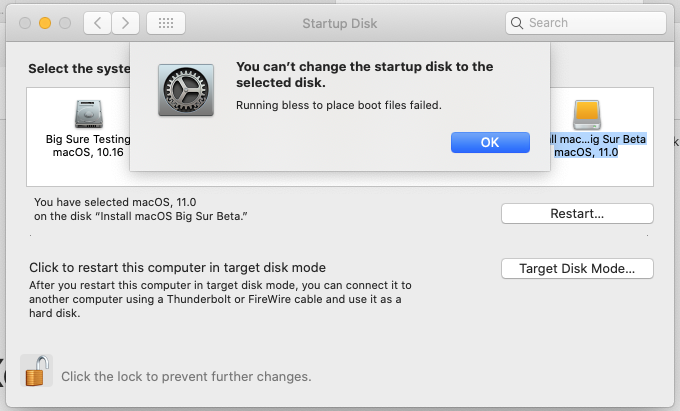Click the Startup Disk window title
680x411 pixels.
click(340, 23)
